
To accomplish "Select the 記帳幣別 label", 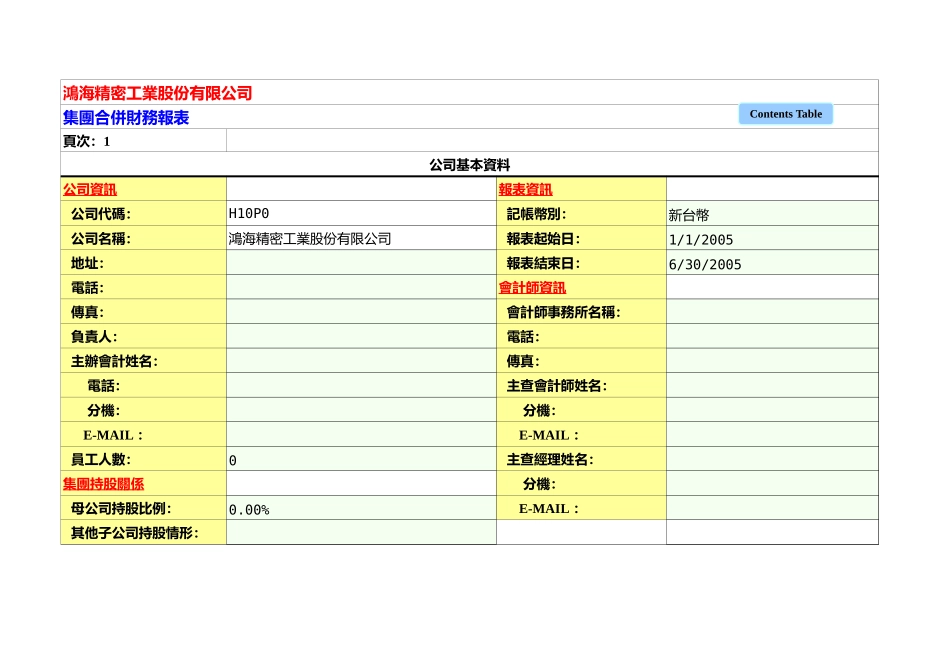I will point(536,214).
